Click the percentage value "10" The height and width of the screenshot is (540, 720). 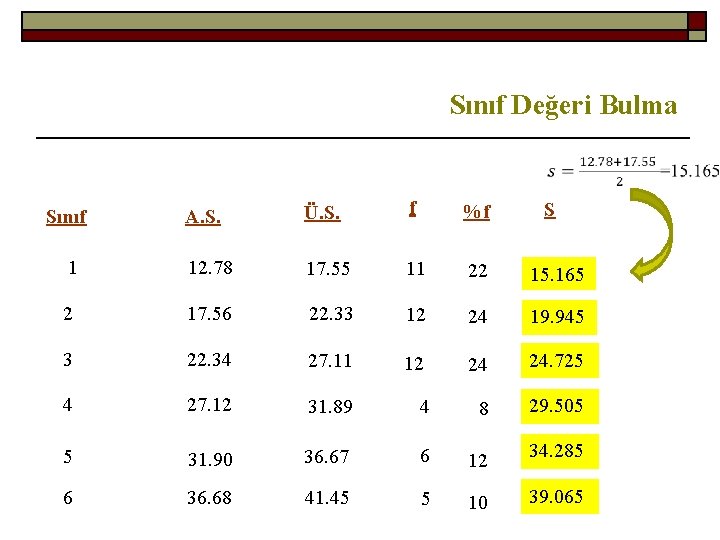(x=478, y=502)
